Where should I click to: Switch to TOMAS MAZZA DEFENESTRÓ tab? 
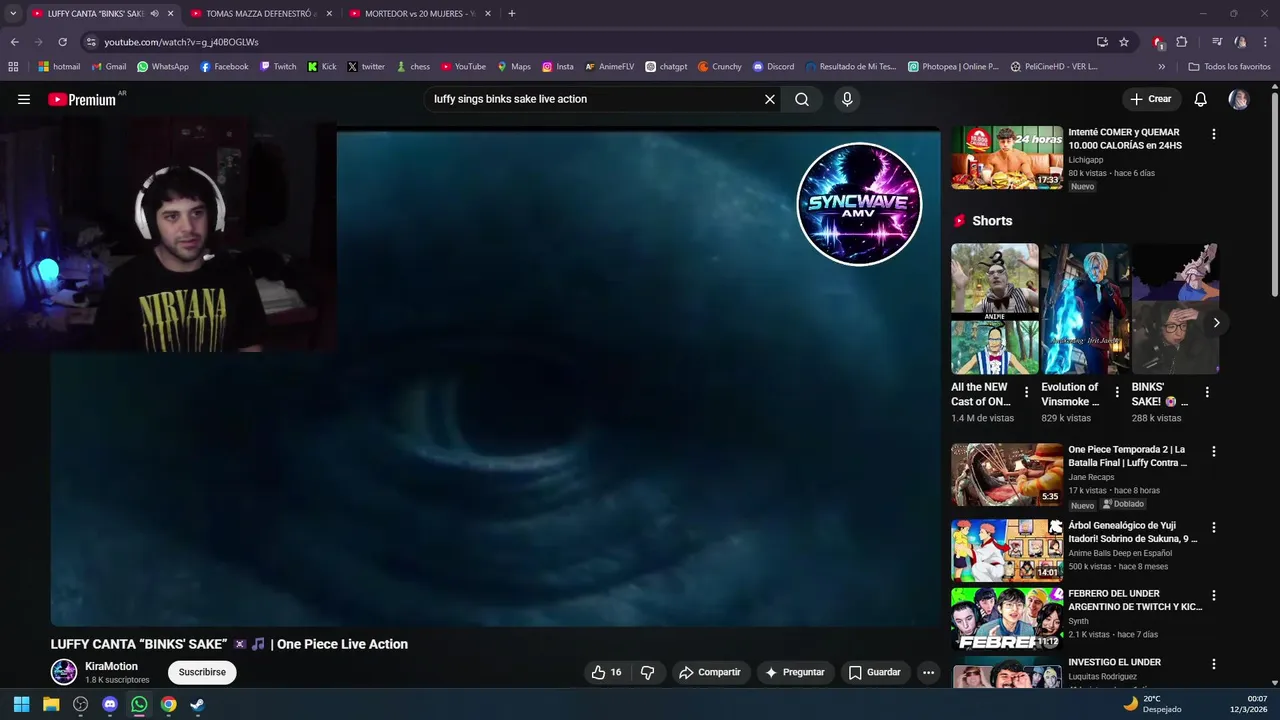coord(261,14)
